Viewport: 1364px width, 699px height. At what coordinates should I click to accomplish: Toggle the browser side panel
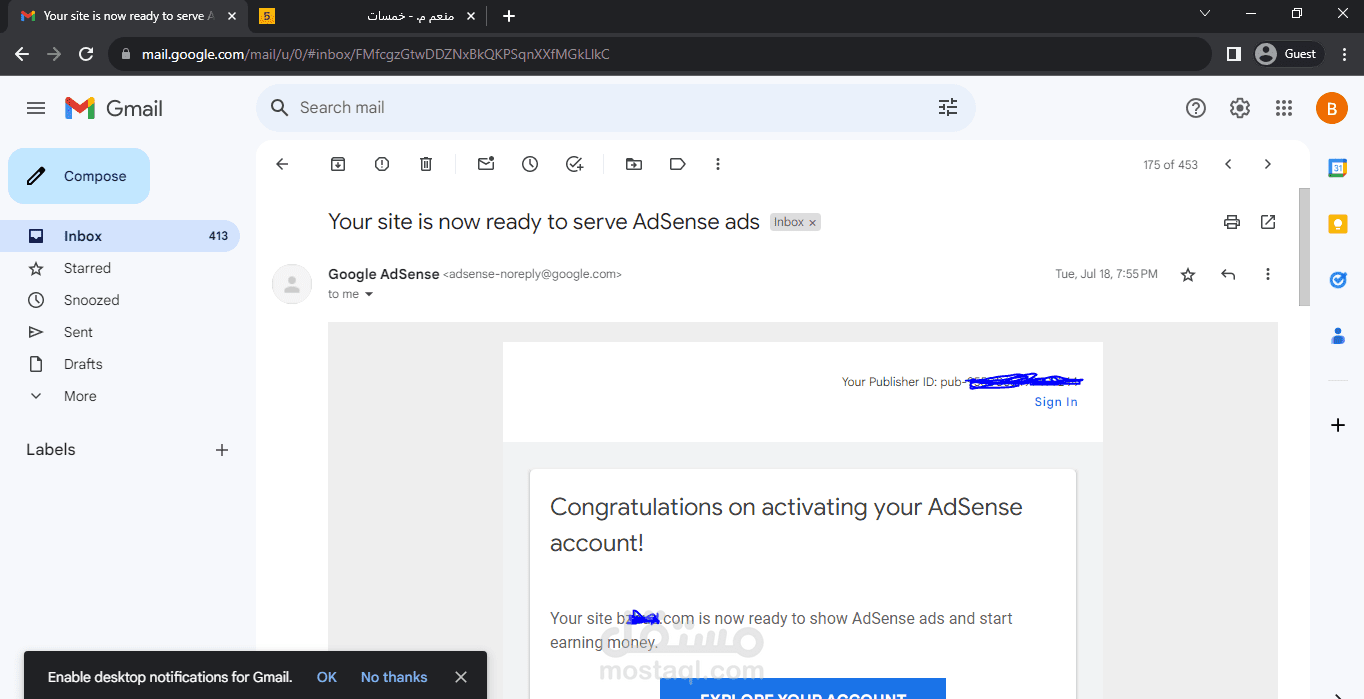tap(1234, 54)
